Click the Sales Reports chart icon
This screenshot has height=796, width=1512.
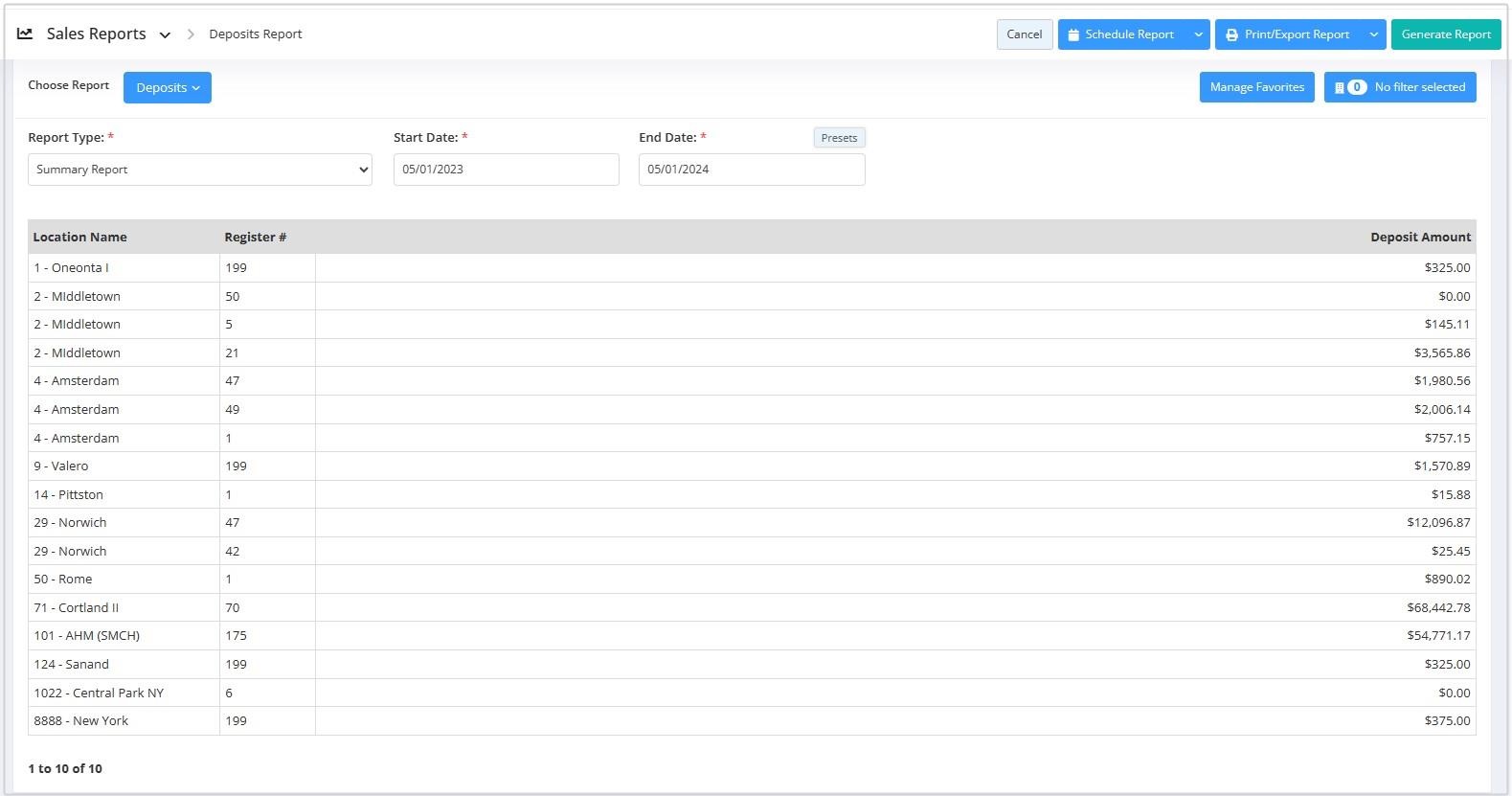click(25, 34)
